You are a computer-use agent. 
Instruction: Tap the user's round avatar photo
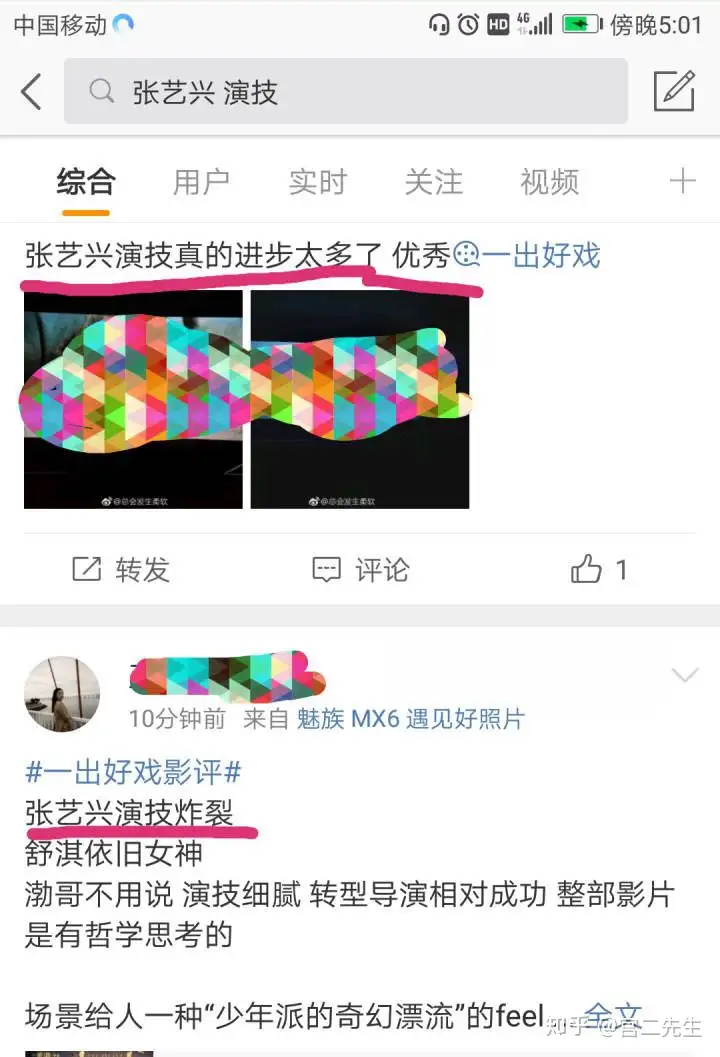[x=62, y=694]
